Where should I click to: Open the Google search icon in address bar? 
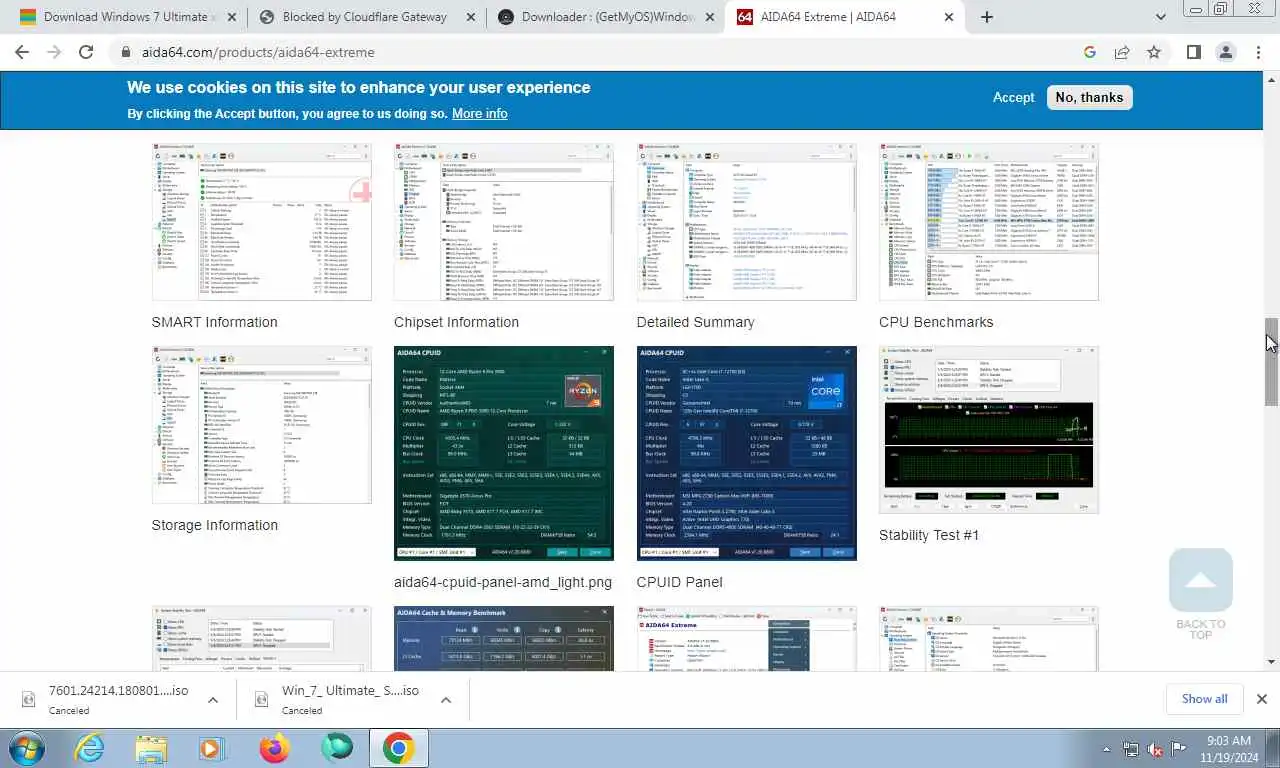tap(1090, 52)
